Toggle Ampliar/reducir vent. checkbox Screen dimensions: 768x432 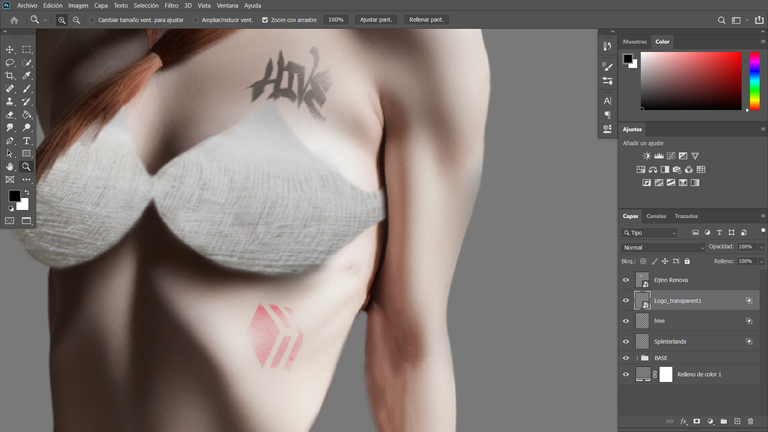click(x=195, y=20)
